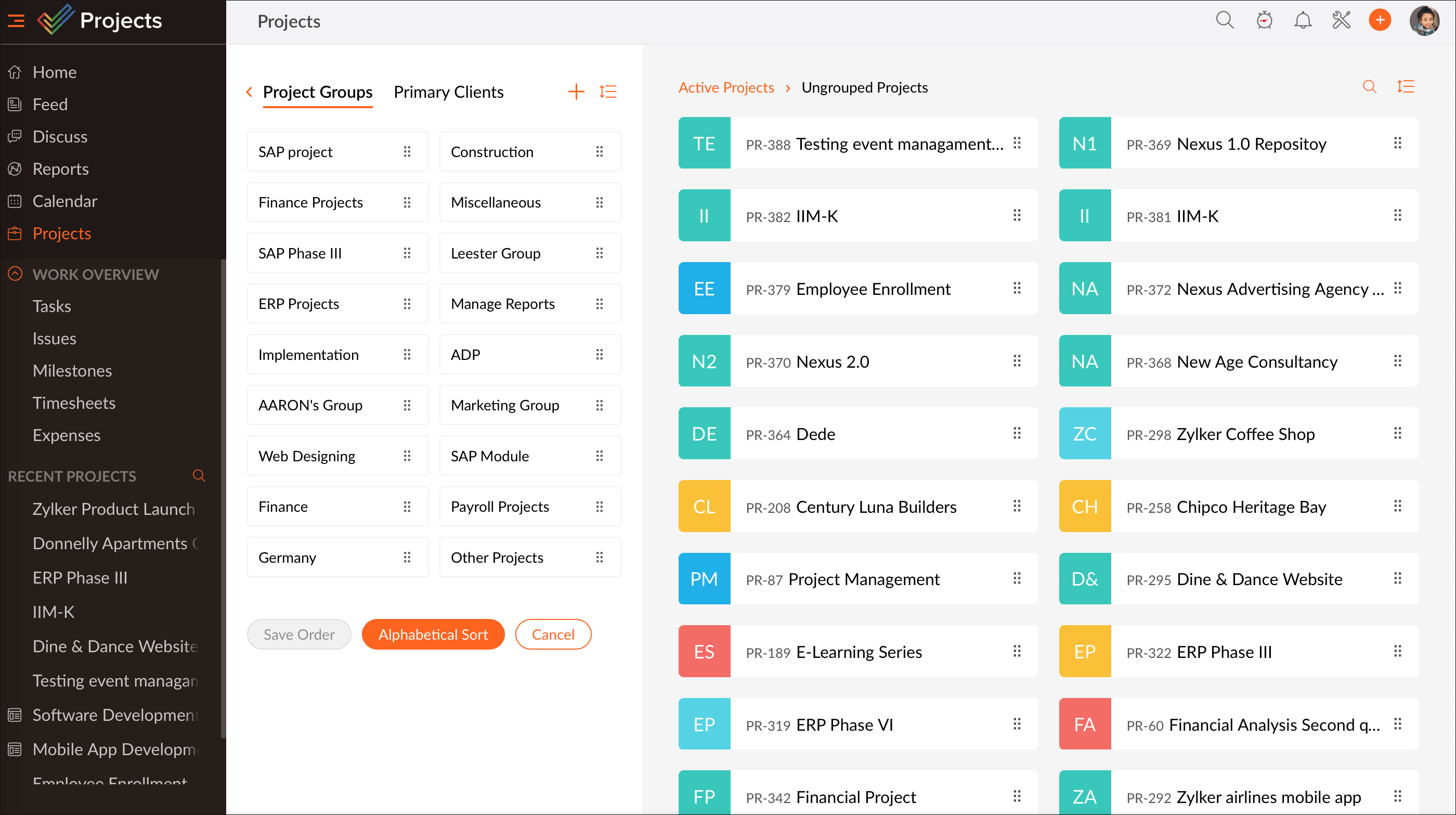Click the Alphabetical Sort button

coord(433,634)
